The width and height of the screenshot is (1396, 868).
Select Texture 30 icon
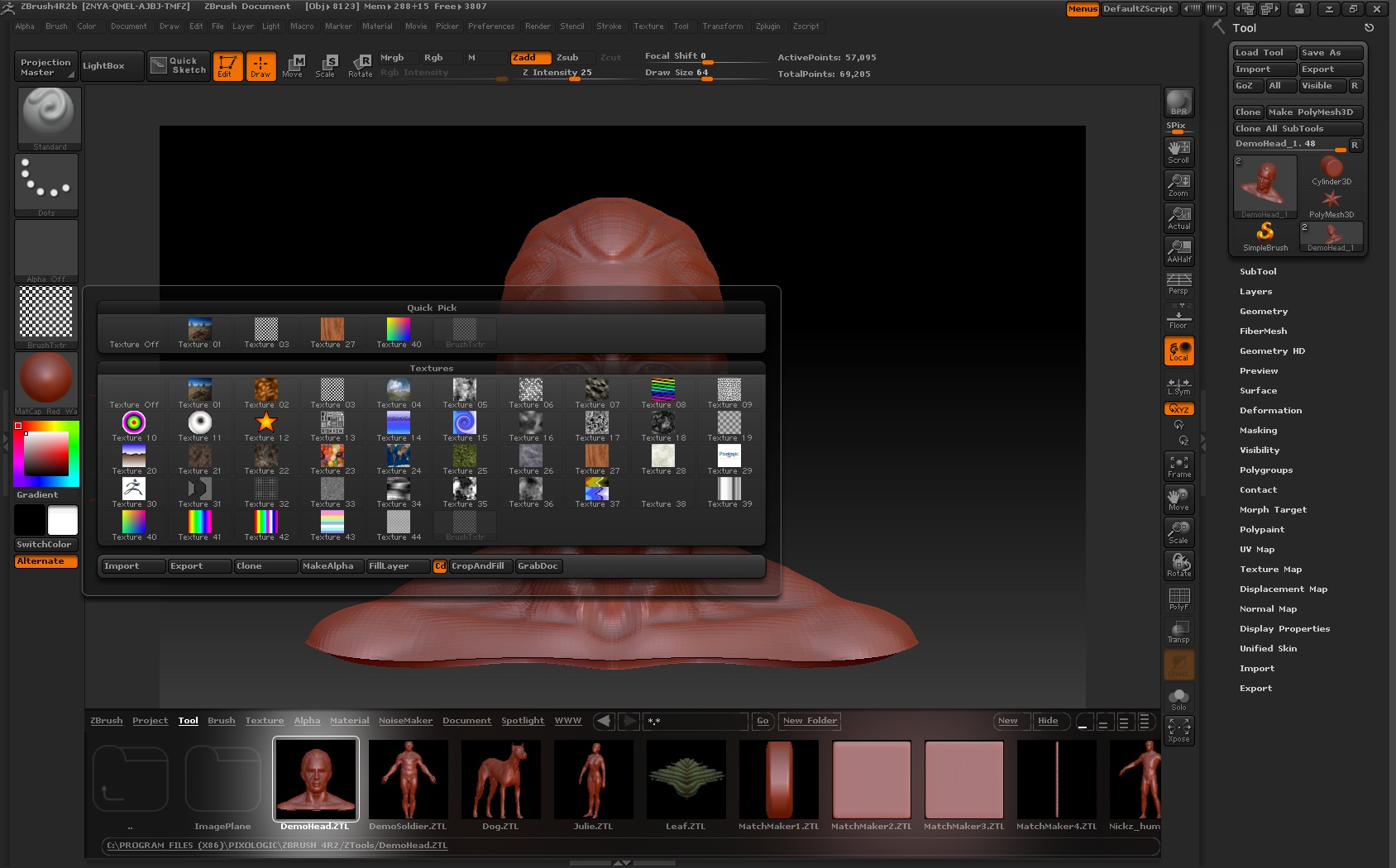click(134, 493)
